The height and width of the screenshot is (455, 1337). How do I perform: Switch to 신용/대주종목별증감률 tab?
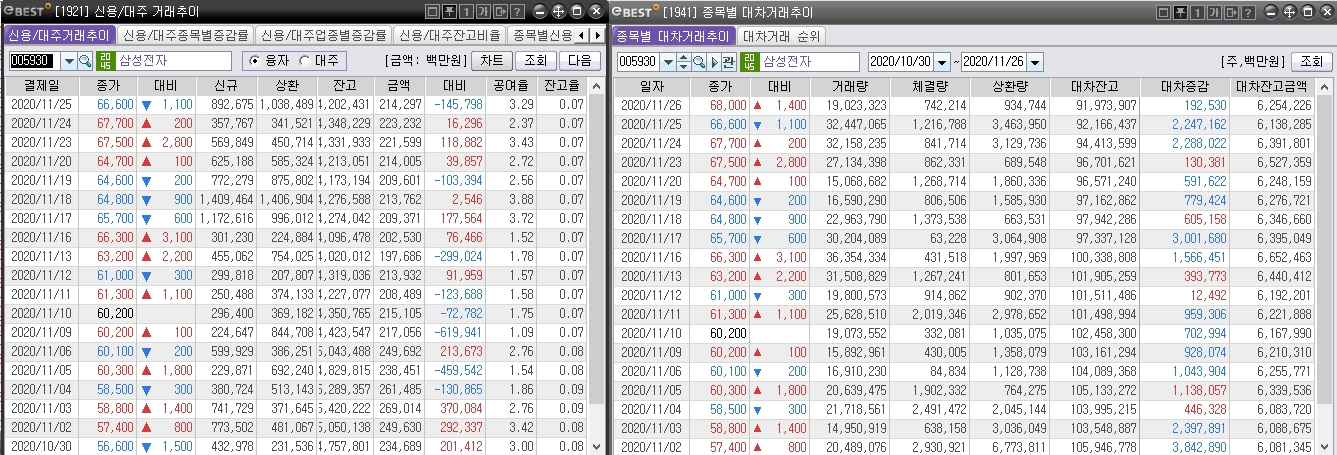[184, 35]
